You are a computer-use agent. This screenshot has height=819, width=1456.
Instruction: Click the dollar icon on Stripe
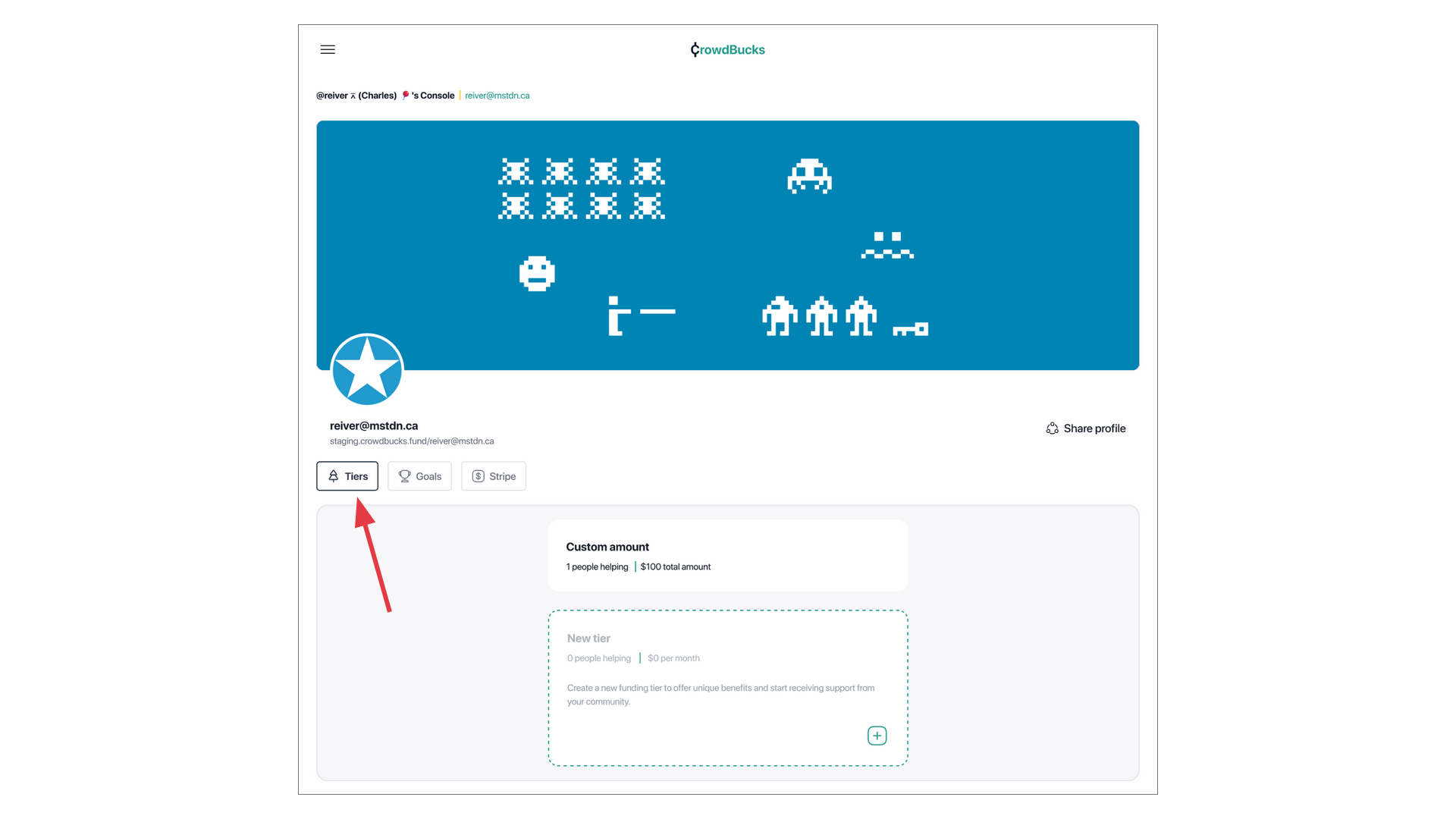click(x=478, y=476)
